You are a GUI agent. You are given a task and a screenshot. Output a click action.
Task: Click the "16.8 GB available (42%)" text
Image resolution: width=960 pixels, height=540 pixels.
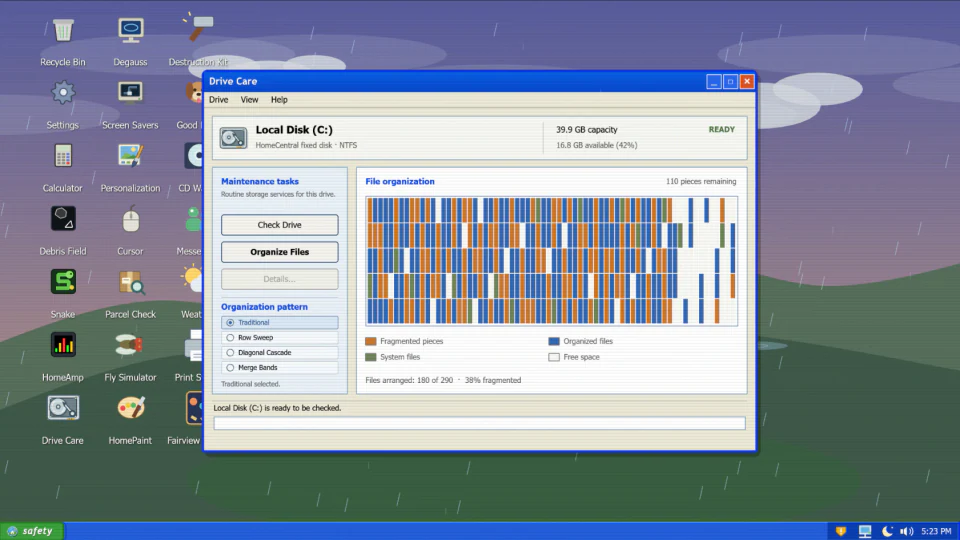(x=596, y=145)
